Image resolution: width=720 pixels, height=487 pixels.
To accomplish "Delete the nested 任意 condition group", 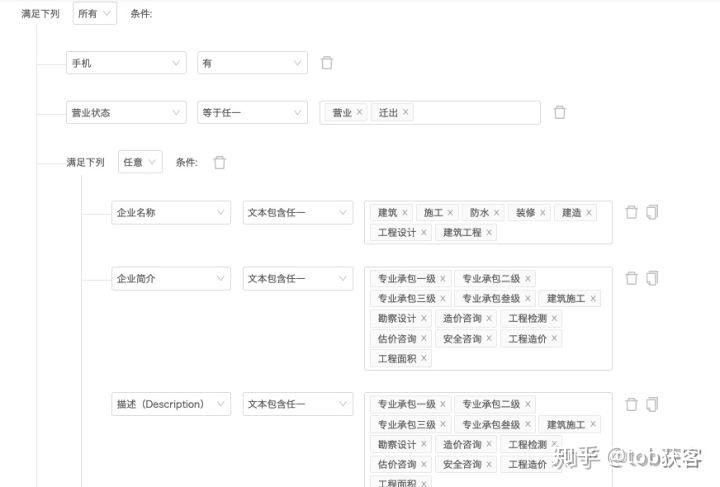I will (219, 162).
